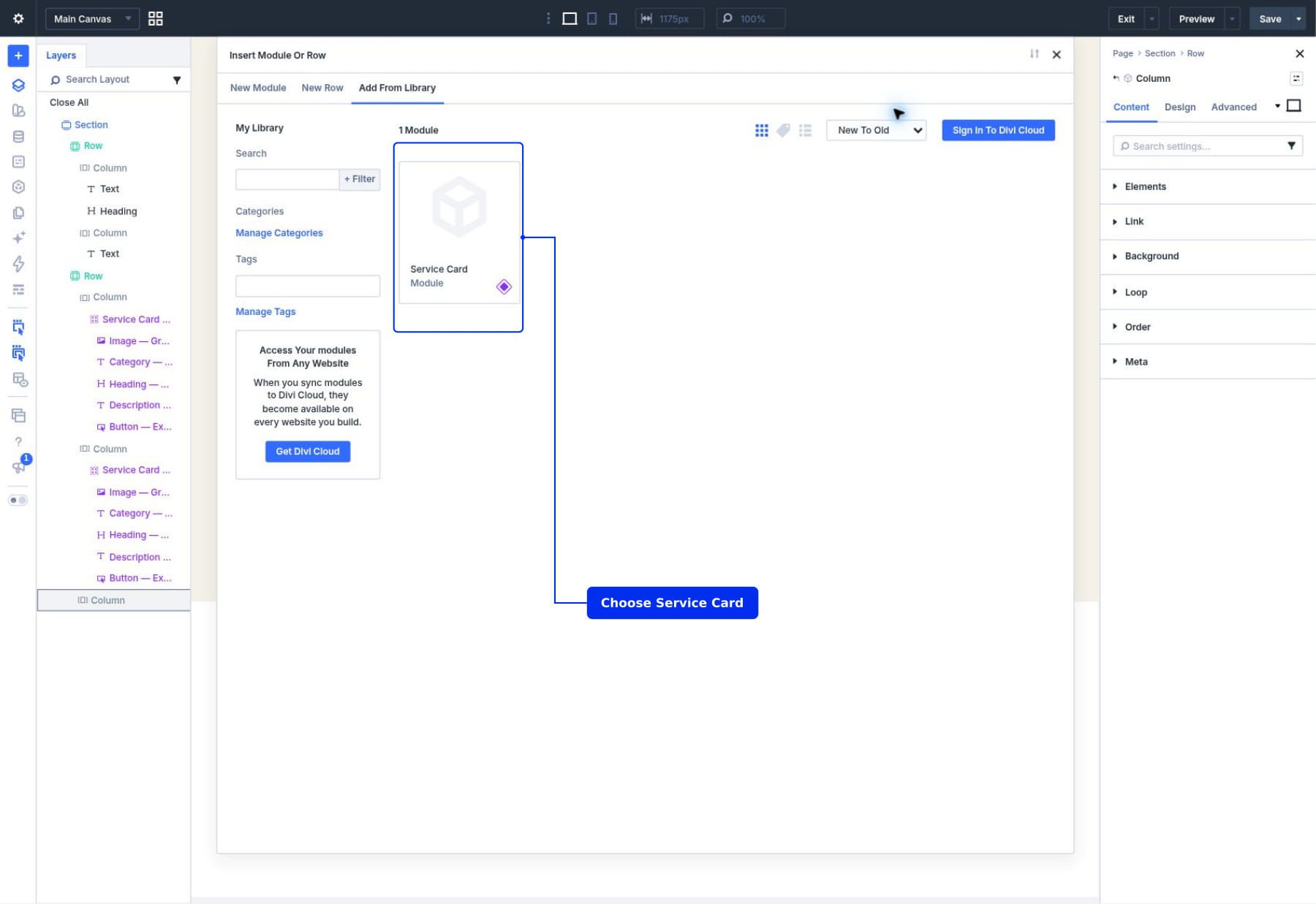Viewport: 1316px width, 904px height.
Task: Click the tag view icon in library
Action: coord(783,130)
